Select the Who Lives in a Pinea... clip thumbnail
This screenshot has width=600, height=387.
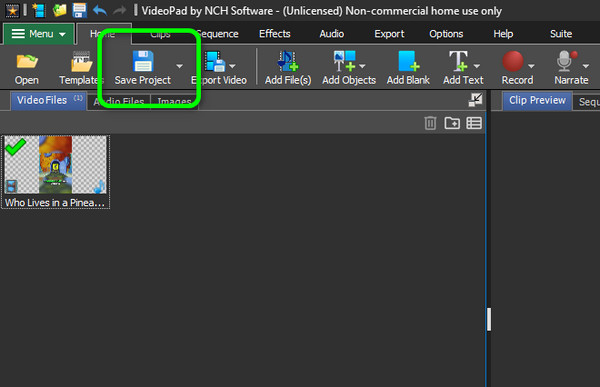pyautogui.click(x=55, y=165)
